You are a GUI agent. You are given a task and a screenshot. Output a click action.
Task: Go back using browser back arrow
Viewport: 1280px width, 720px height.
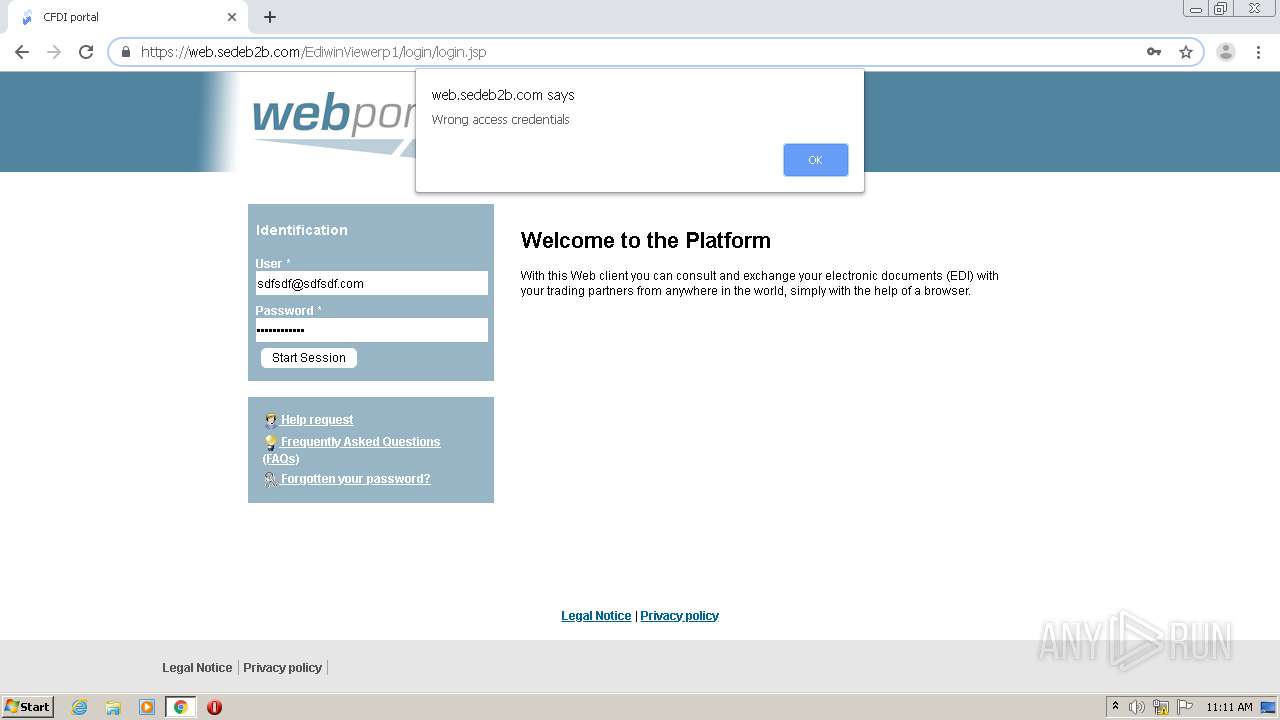tap(22, 52)
